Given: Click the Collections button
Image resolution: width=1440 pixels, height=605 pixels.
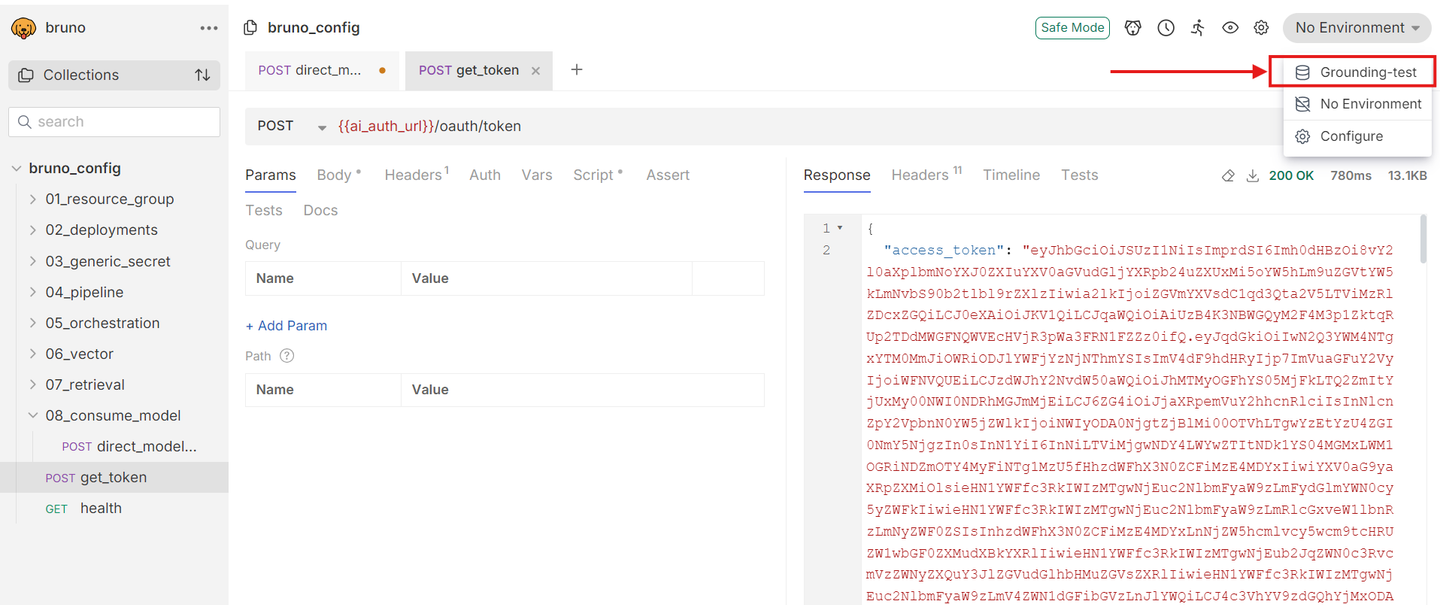Looking at the screenshot, I should (114, 75).
